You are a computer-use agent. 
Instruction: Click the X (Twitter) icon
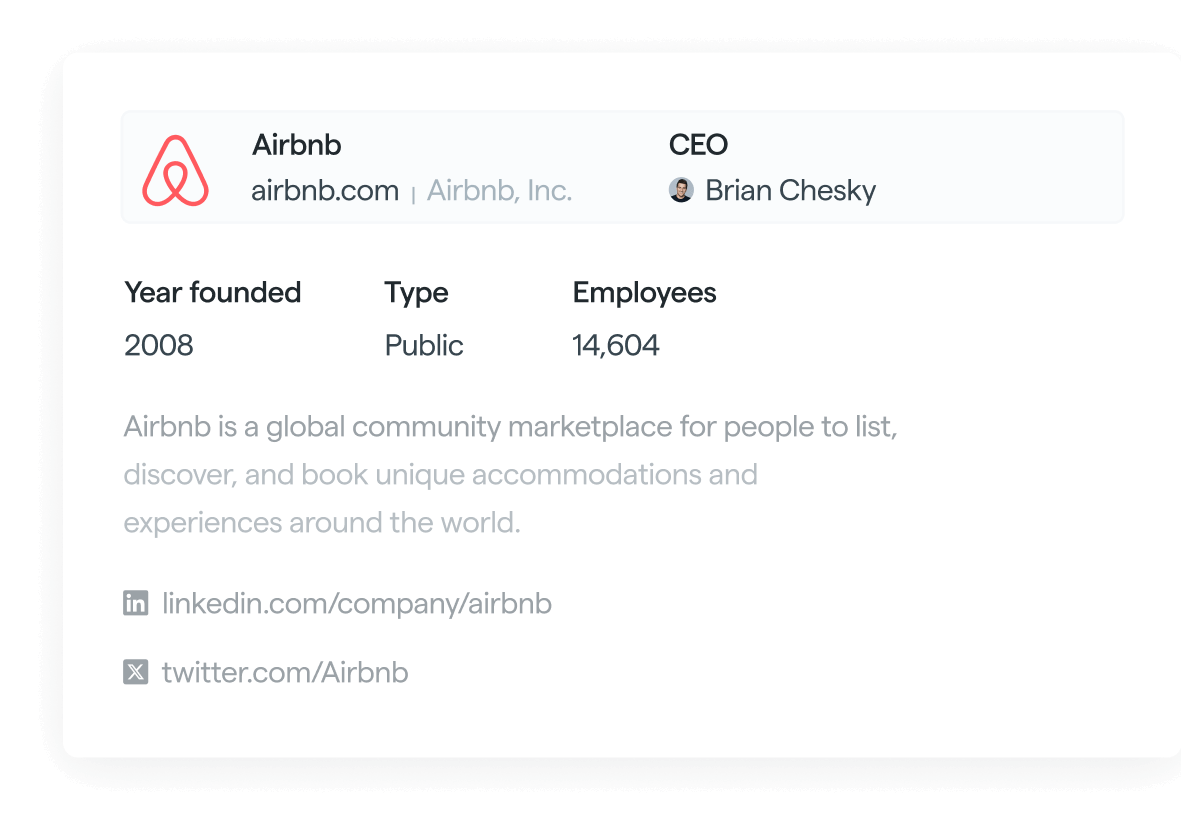pos(136,672)
